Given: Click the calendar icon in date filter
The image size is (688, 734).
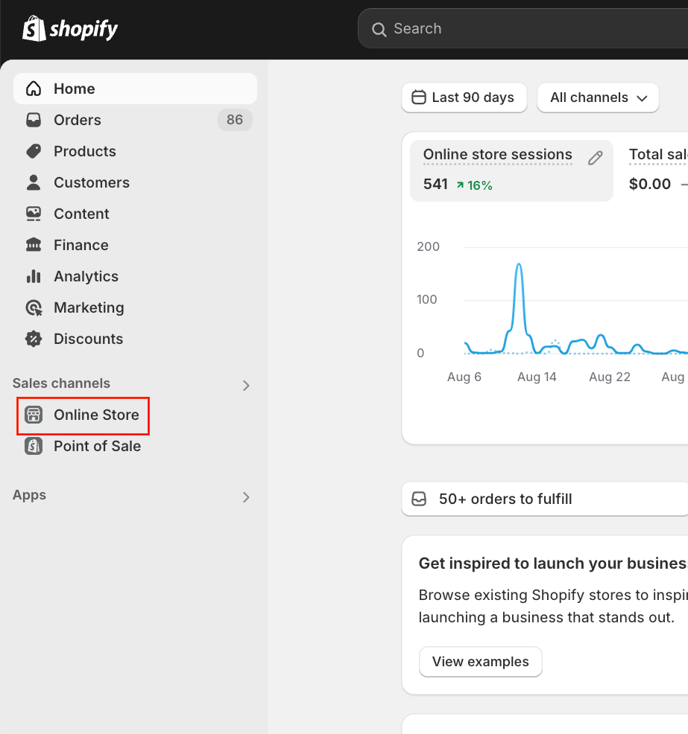Looking at the screenshot, I should click(418, 97).
